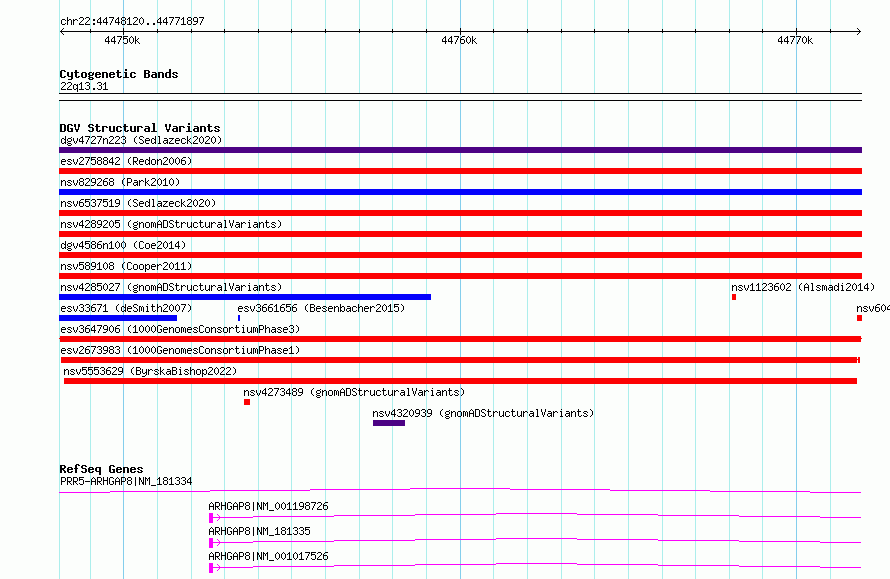Select the purple dgv4727n223 variant bar
Screen dimensions: 890x579
(460, 150)
